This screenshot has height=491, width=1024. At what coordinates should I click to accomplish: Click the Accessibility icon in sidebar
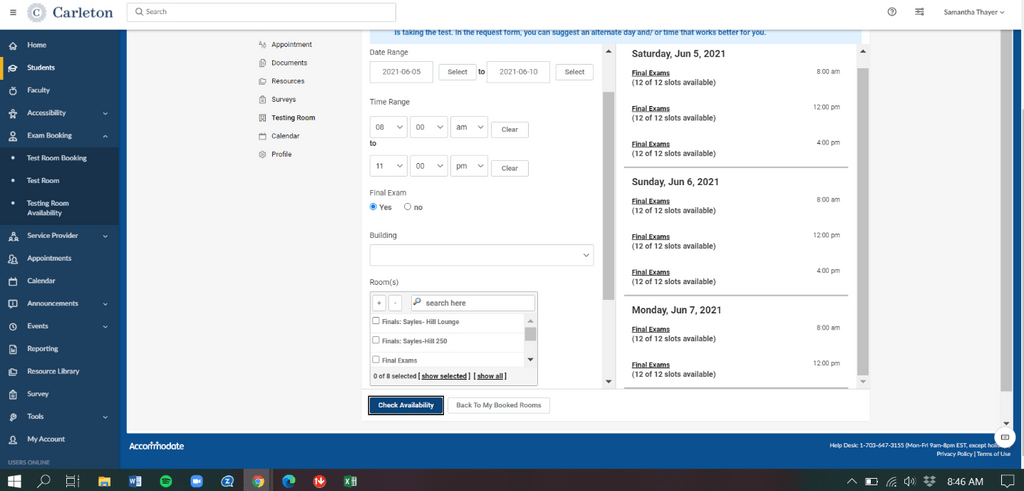12,114
